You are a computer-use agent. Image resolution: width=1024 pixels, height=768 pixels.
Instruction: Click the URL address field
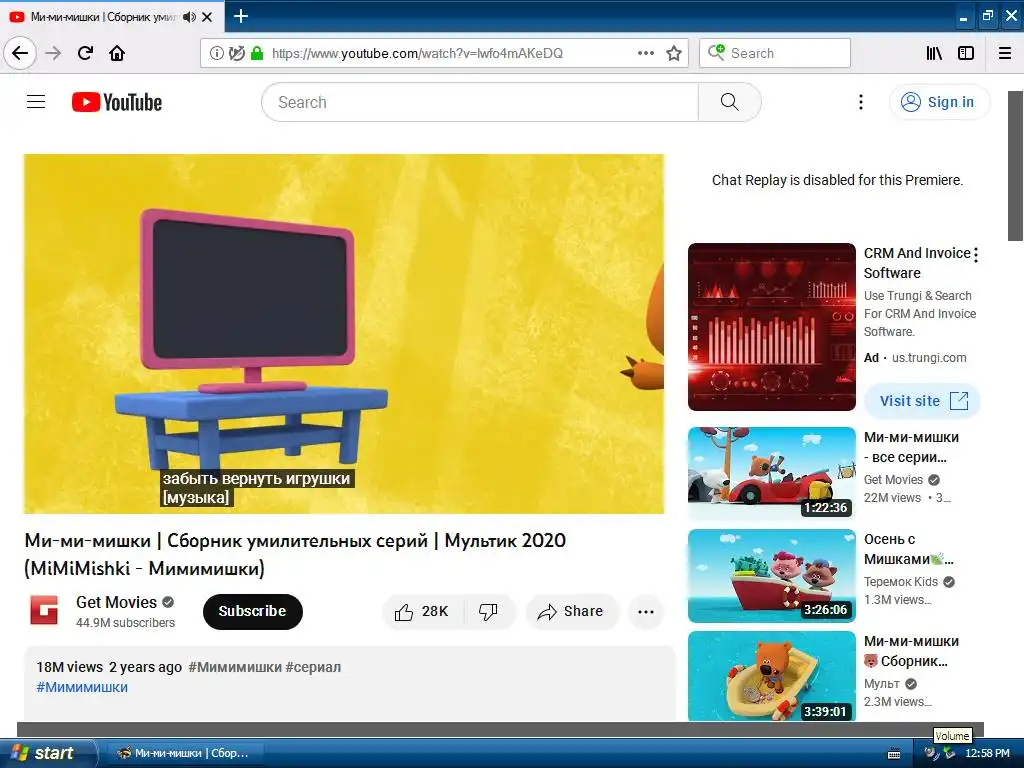pyautogui.click(x=417, y=53)
